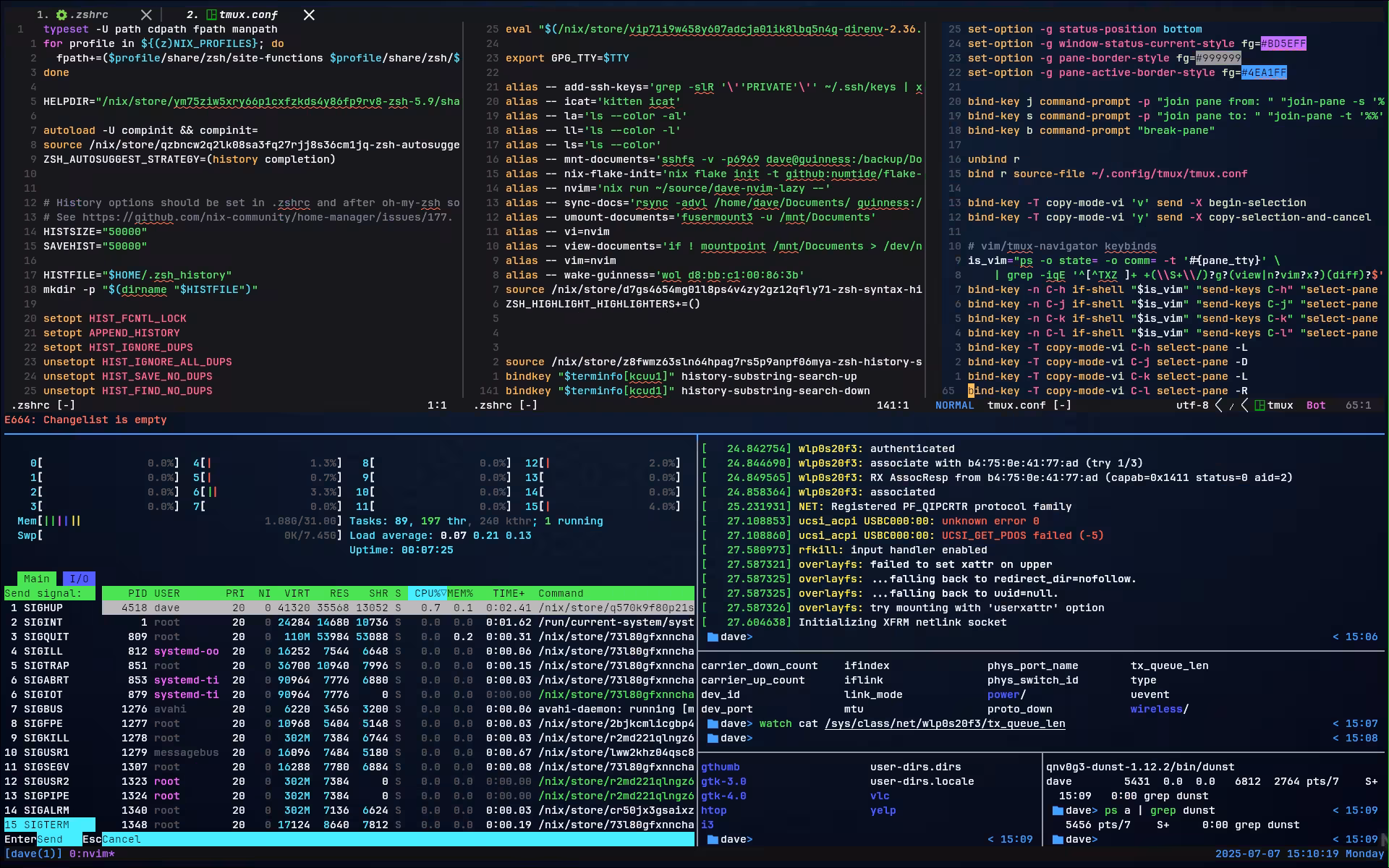Click the htop directory entry in listing

coord(714,810)
